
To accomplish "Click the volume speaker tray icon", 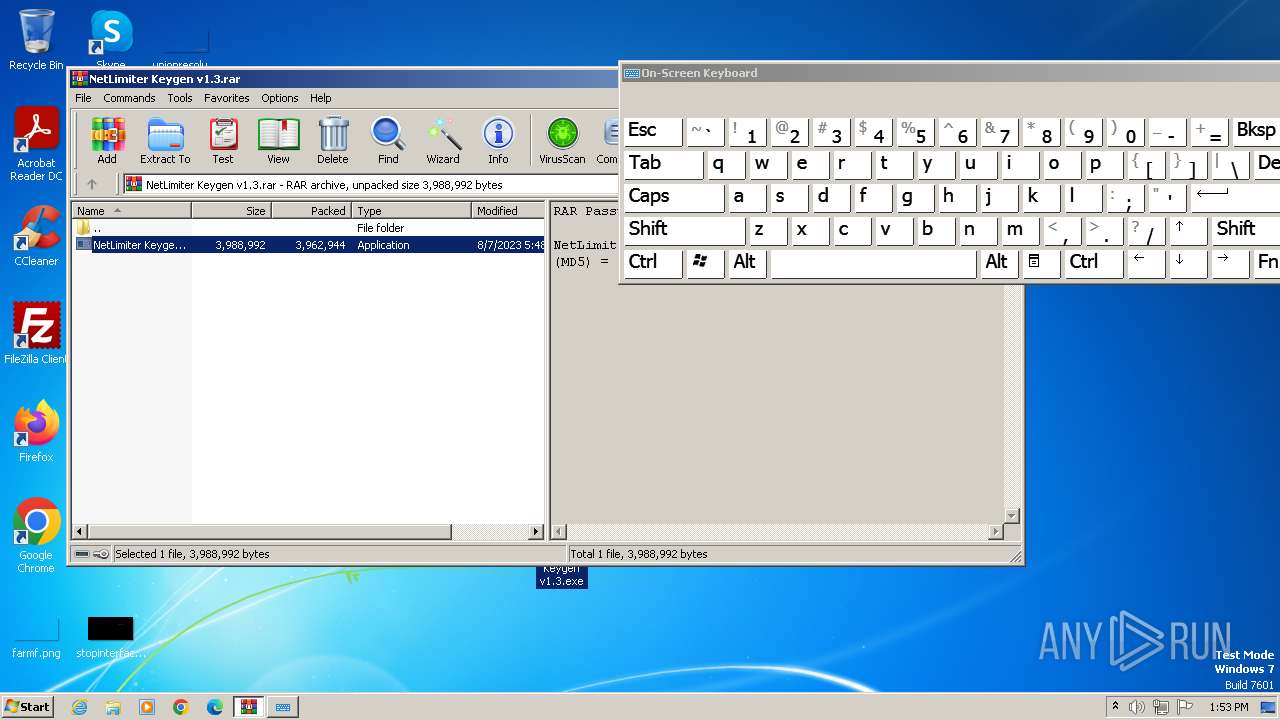I will tap(1137, 707).
